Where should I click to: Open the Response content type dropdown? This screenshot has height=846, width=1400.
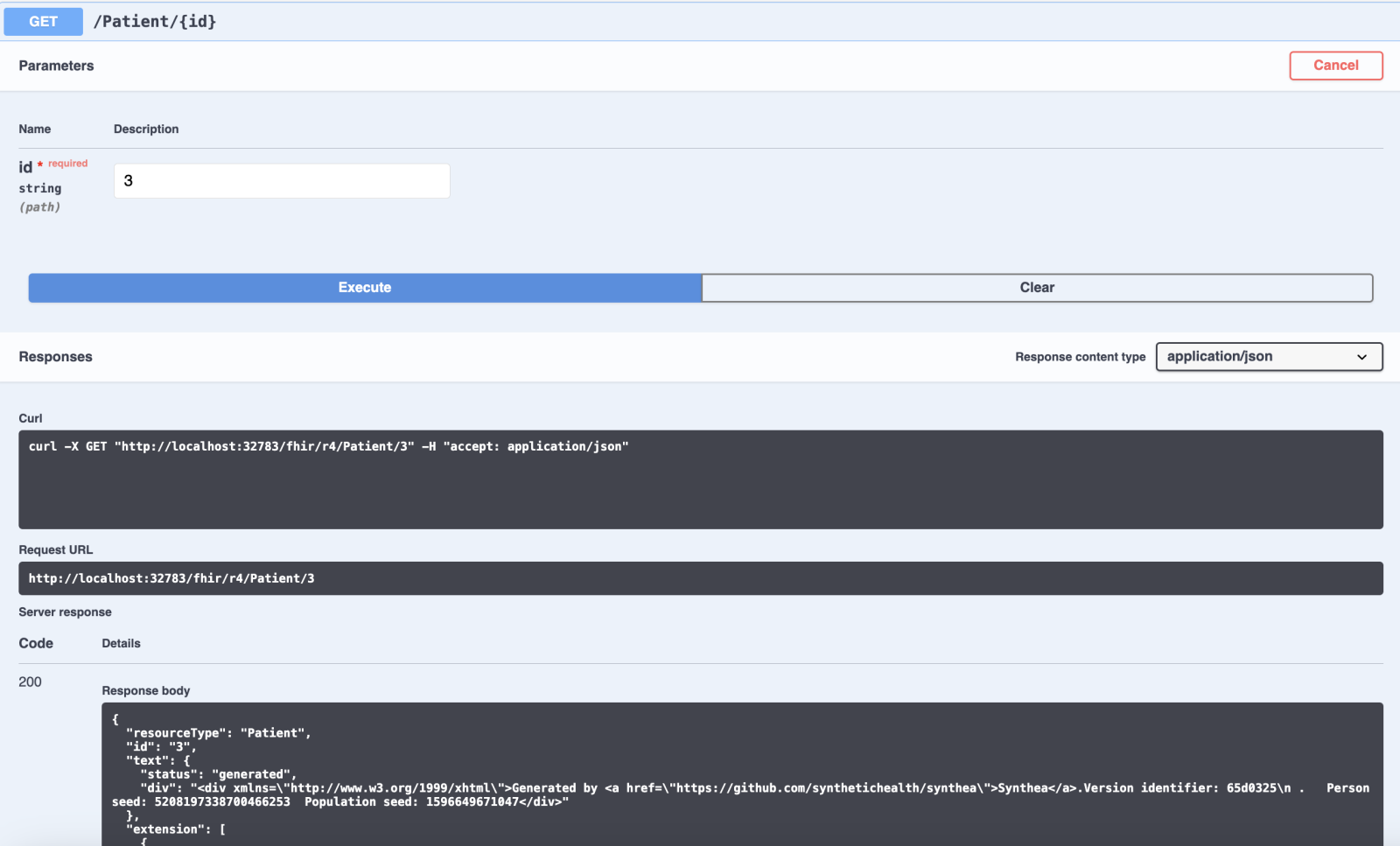(x=1268, y=357)
